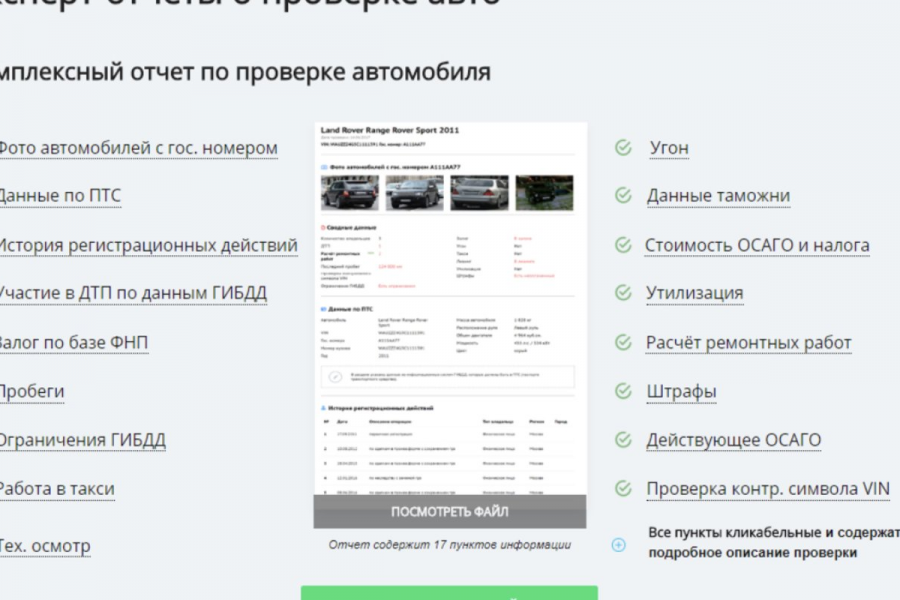The width and height of the screenshot is (900, 600).
Task: Click the ПОСМОТРЕТЬ ФАЙЛ button
Action: [450, 512]
